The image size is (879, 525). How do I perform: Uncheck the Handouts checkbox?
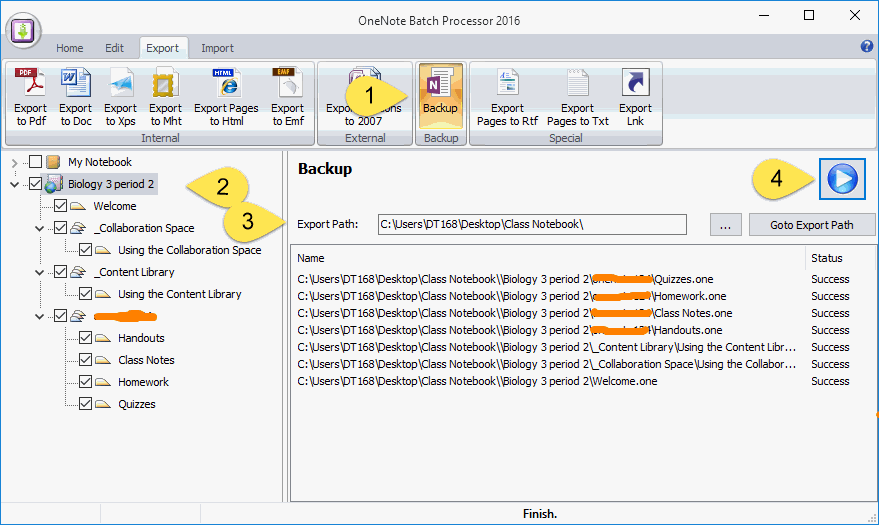tap(85, 338)
